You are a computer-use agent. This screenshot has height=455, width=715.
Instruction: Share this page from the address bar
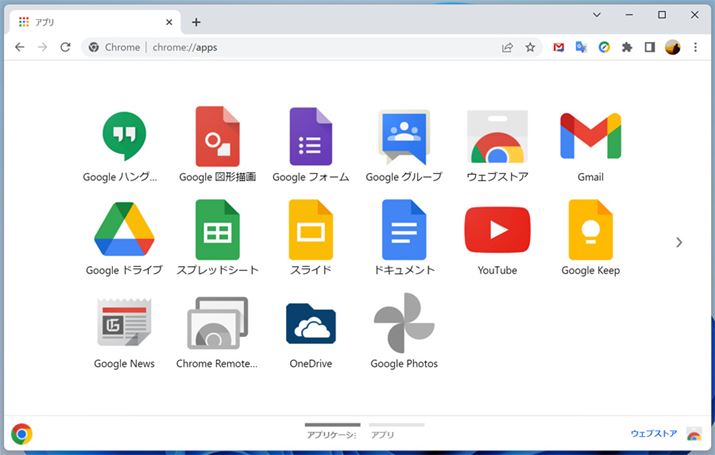click(507, 47)
